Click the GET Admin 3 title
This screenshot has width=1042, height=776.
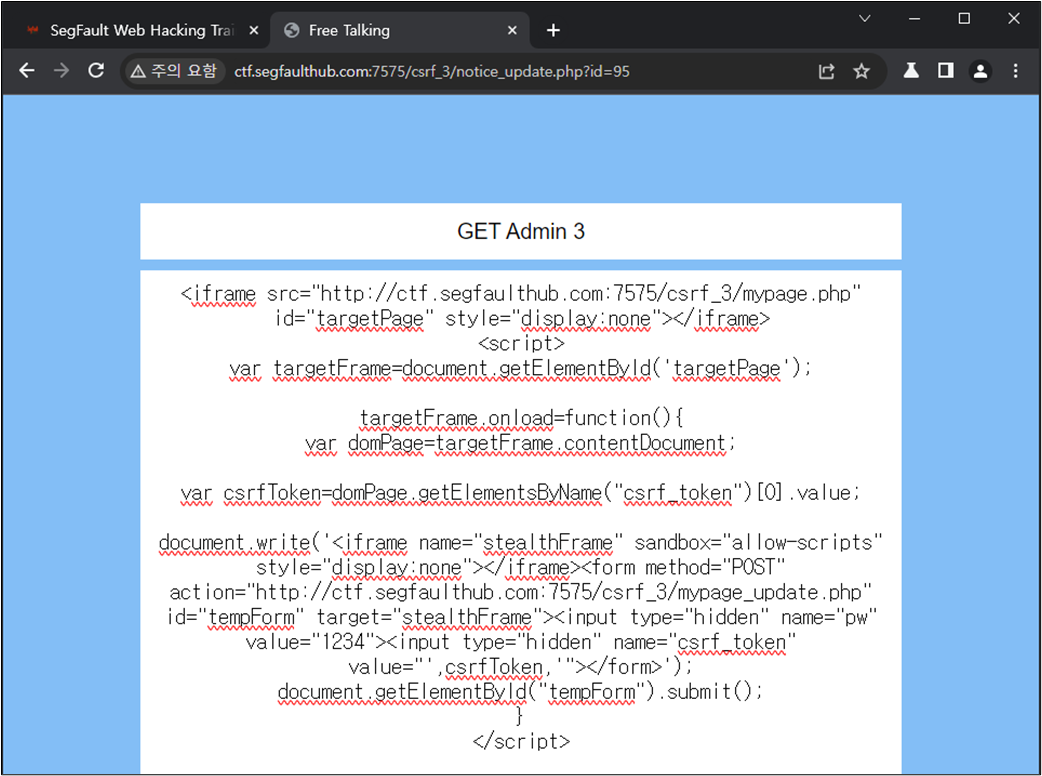click(x=521, y=231)
